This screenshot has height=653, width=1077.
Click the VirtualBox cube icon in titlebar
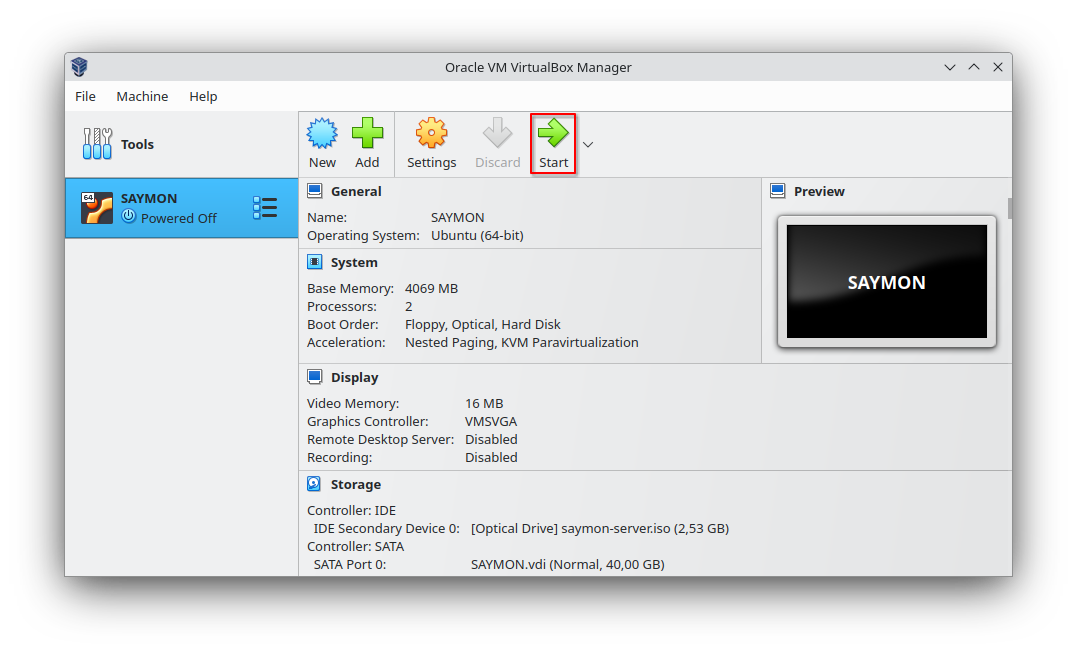(80, 67)
